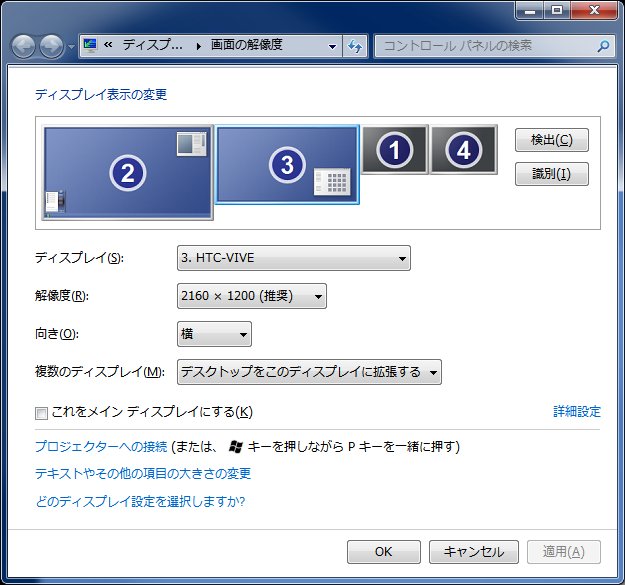This screenshot has width=625, height=585.
Task: Expand the arrow between ディスプ... and 画面の解像度
Action: point(199,46)
